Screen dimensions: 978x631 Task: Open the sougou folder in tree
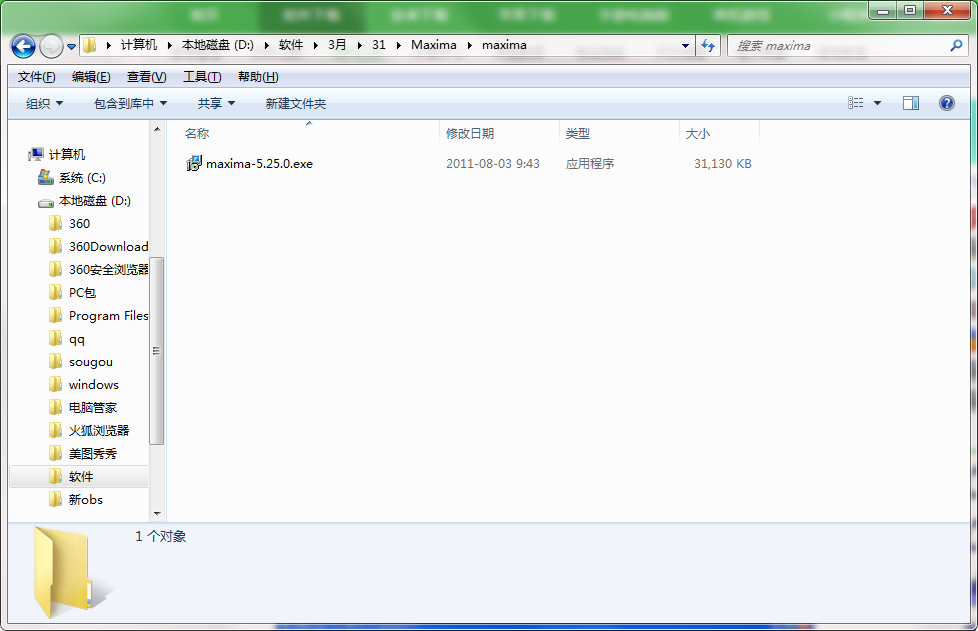[x=91, y=362]
